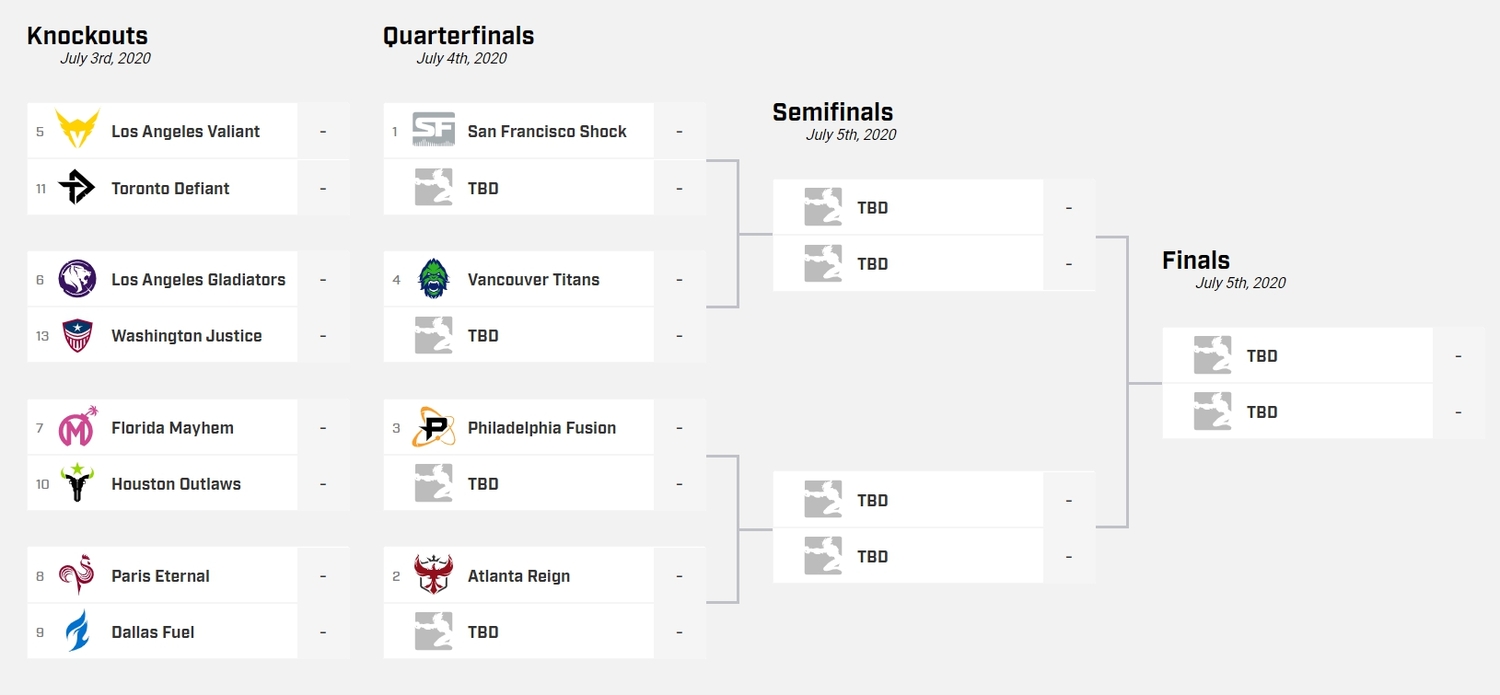Select the Los Angeles Gladiators lion logo
1500x695 pixels.
pyautogui.click(x=77, y=280)
